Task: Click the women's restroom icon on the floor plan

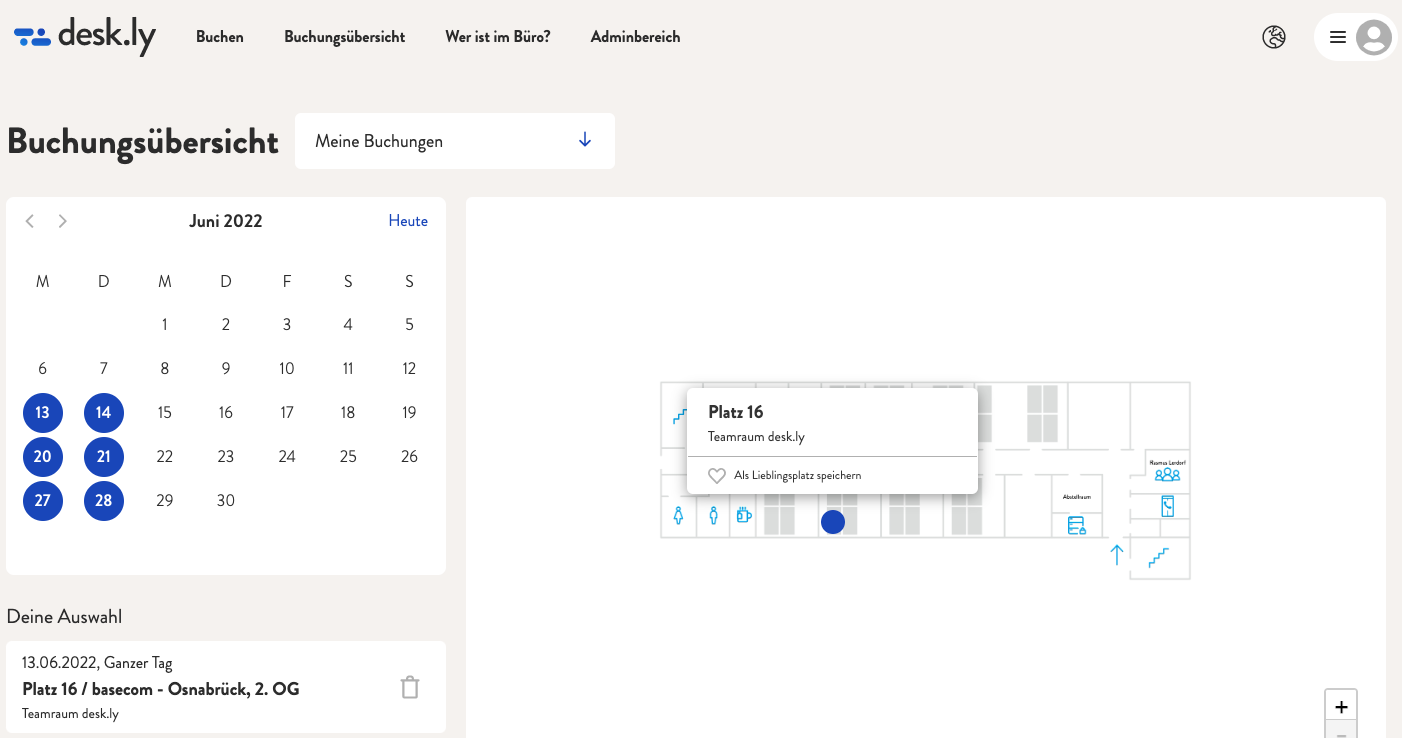Action: point(679,516)
